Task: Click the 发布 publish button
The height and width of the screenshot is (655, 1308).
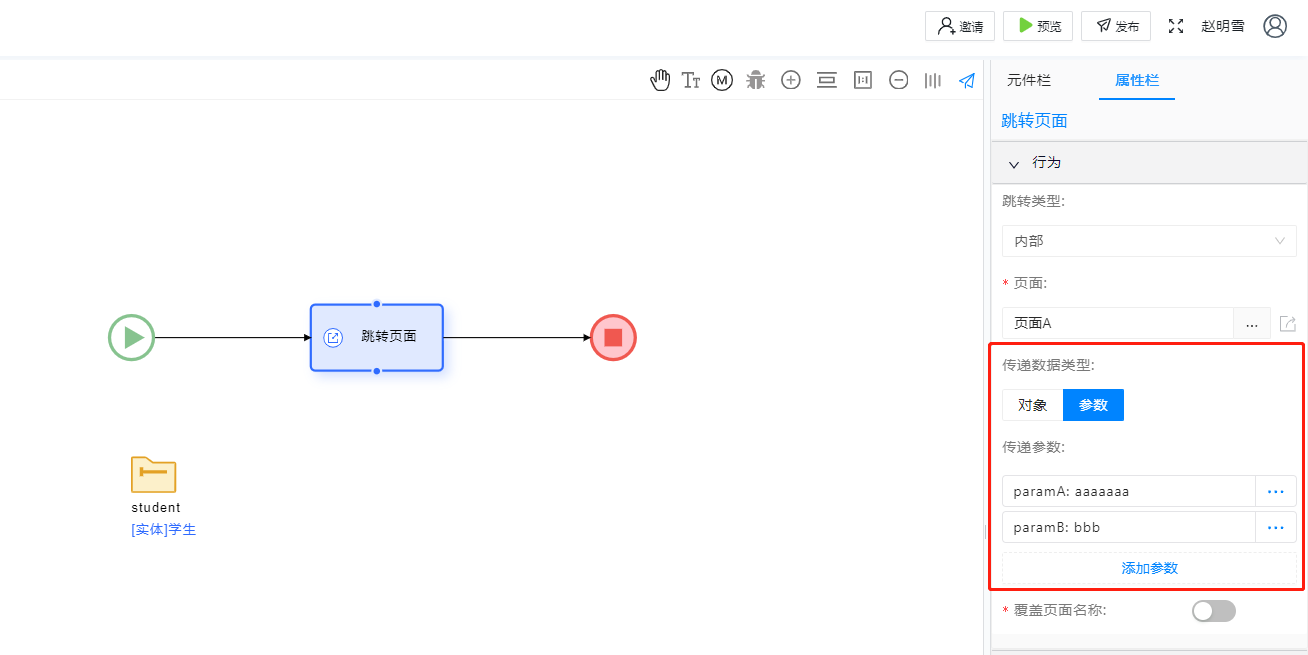Action: 1116,26
